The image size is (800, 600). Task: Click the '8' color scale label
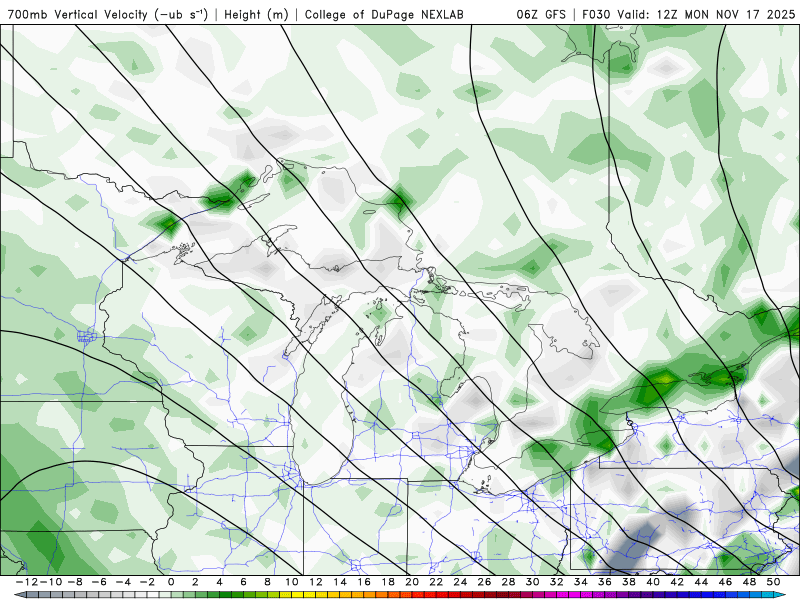pyautogui.click(x=267, y=582)
